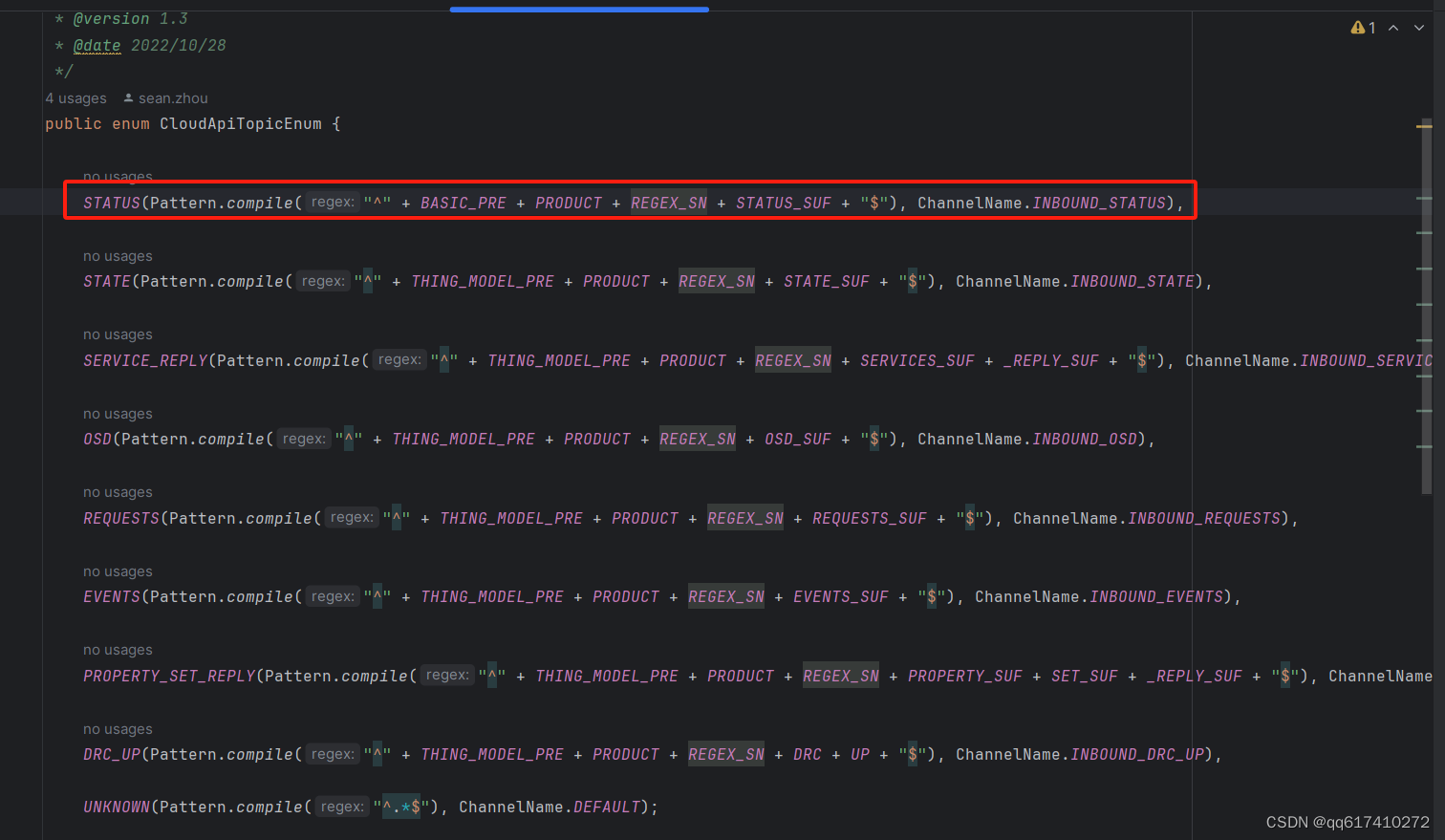Click PROPERTY_SUF in PROPERTY_SET_REPLY line
This screenshot has width=1445, height=840.
point(965,676)
